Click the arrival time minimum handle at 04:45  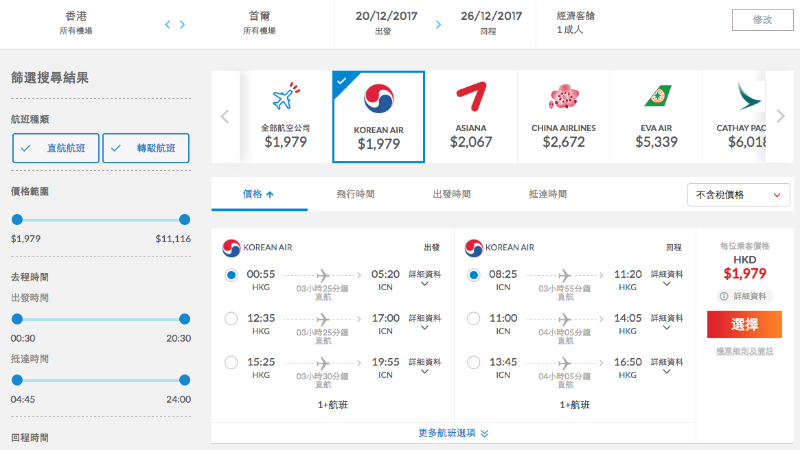pyautogui.click(x=17, y=380)
